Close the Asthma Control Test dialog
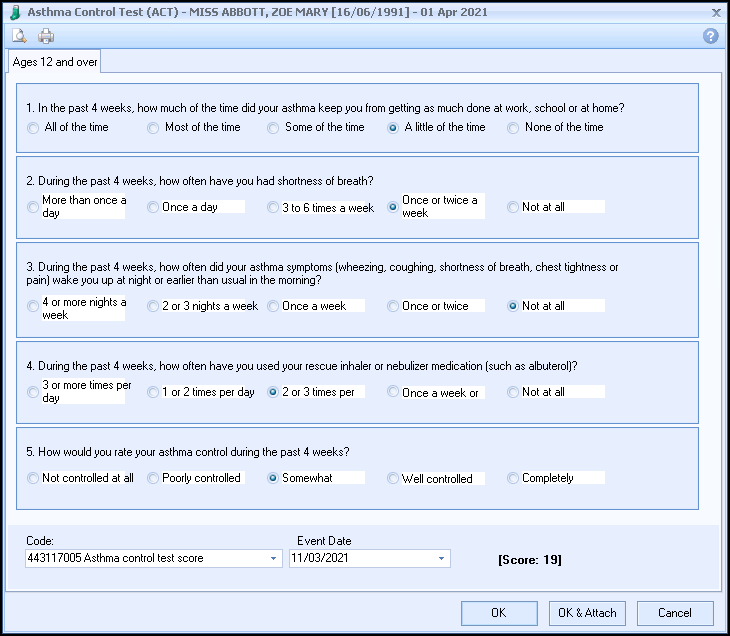730x636 pixels. pos(716,13)
